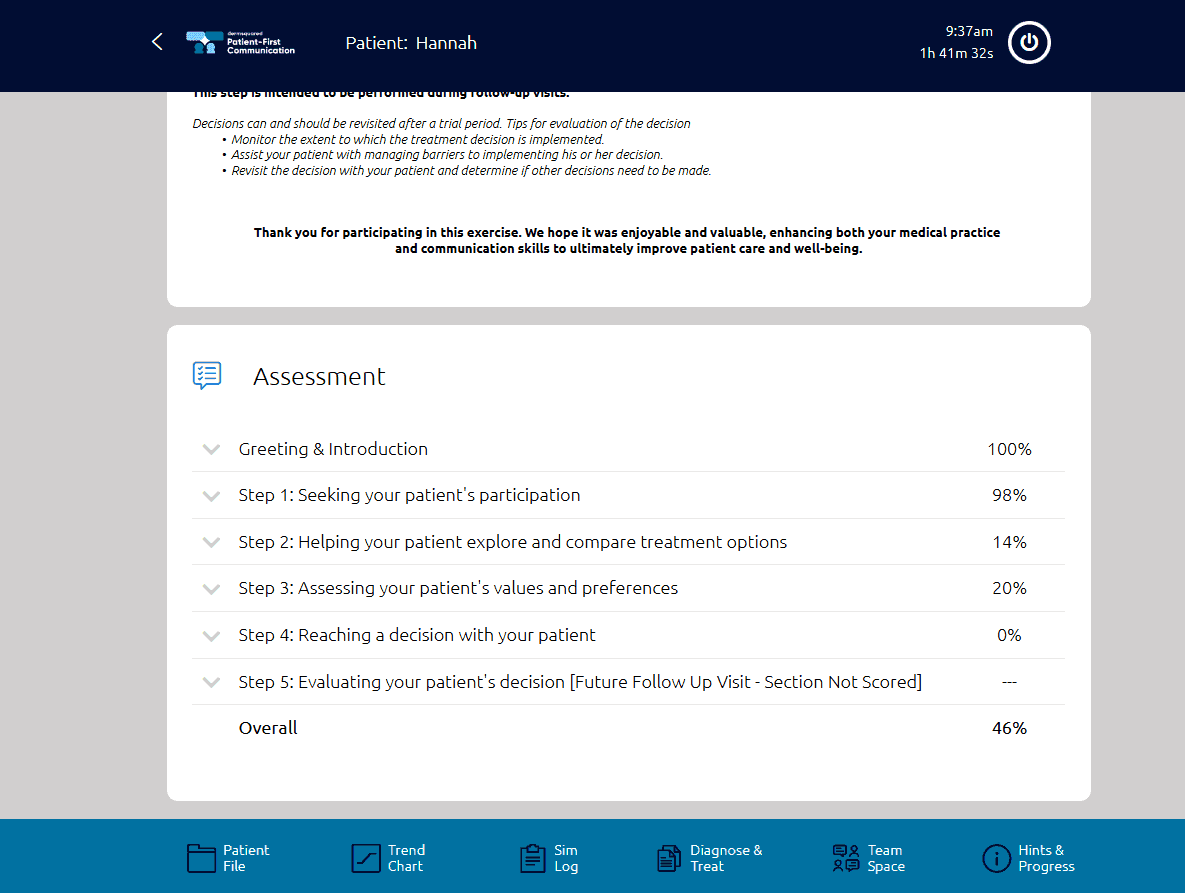Open Diagnose & Treat documents icon
The image size is (1185, 893).
tap(669, 858)
